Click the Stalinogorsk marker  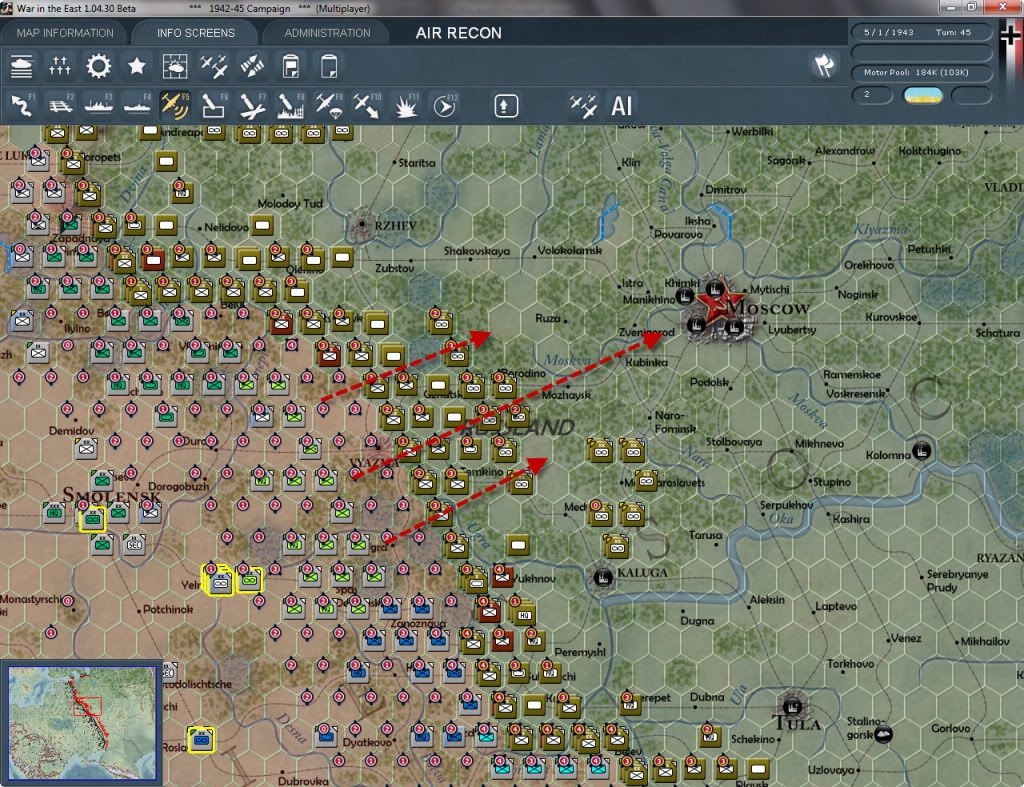pos(883,735)
